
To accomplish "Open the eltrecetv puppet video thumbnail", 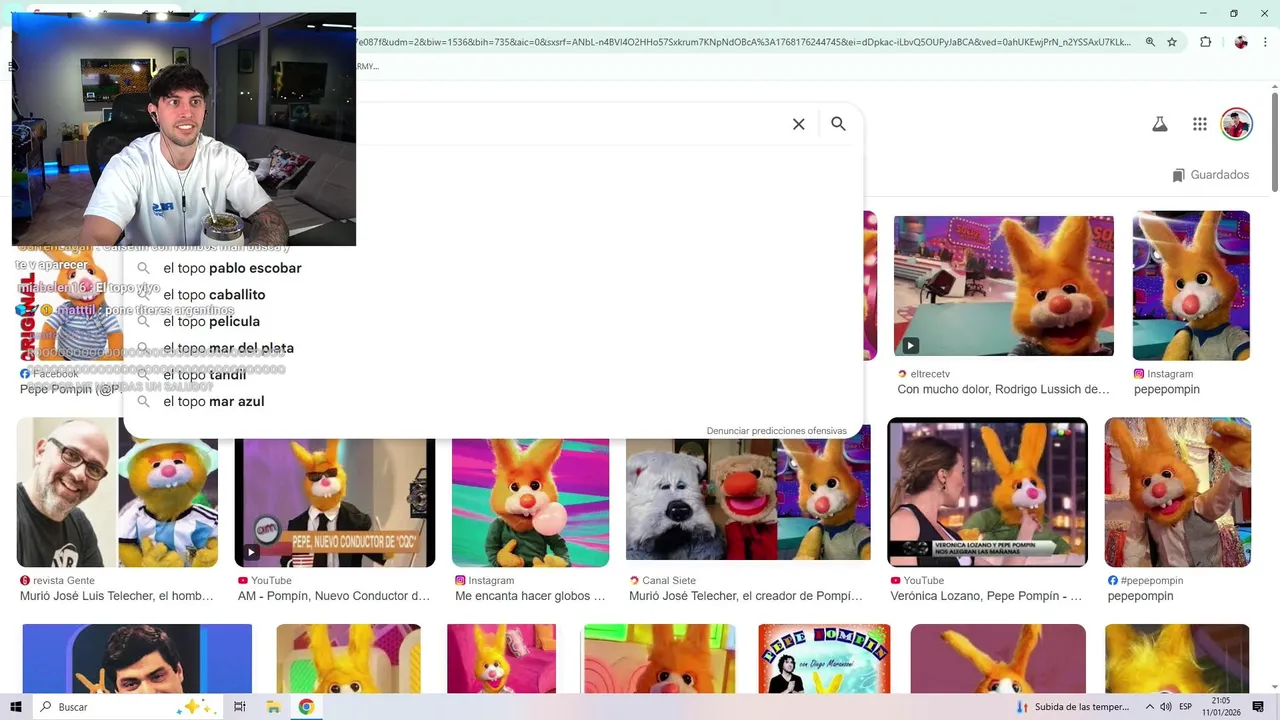I will point(1003,285).
